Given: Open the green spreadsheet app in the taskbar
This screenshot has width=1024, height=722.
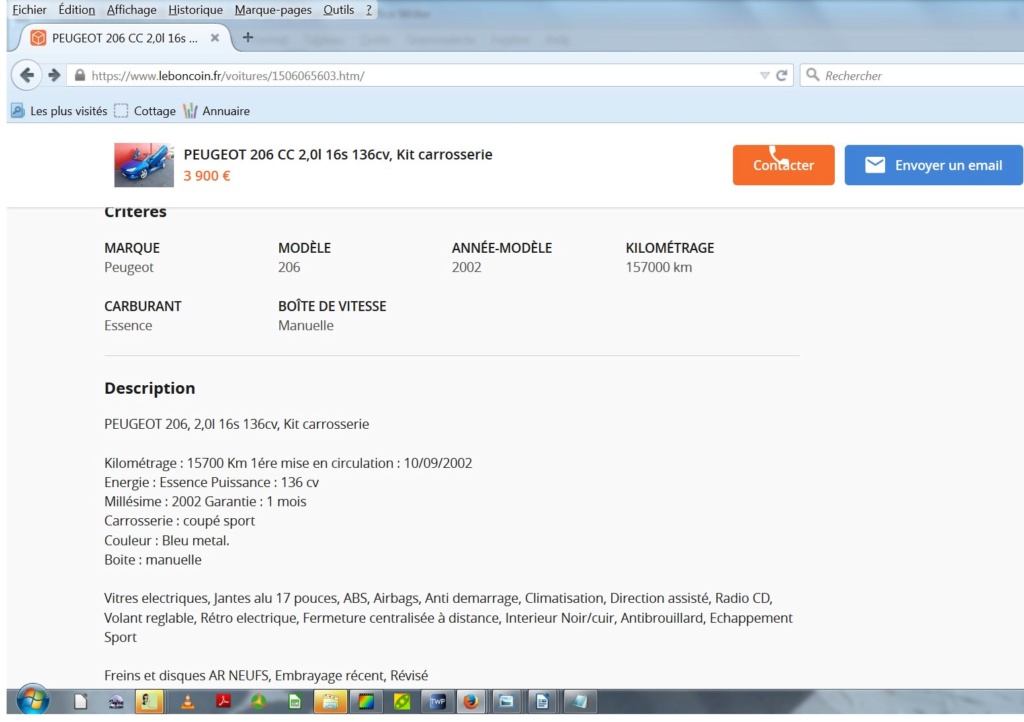Looking at the screenshot, I should point(295,702).
